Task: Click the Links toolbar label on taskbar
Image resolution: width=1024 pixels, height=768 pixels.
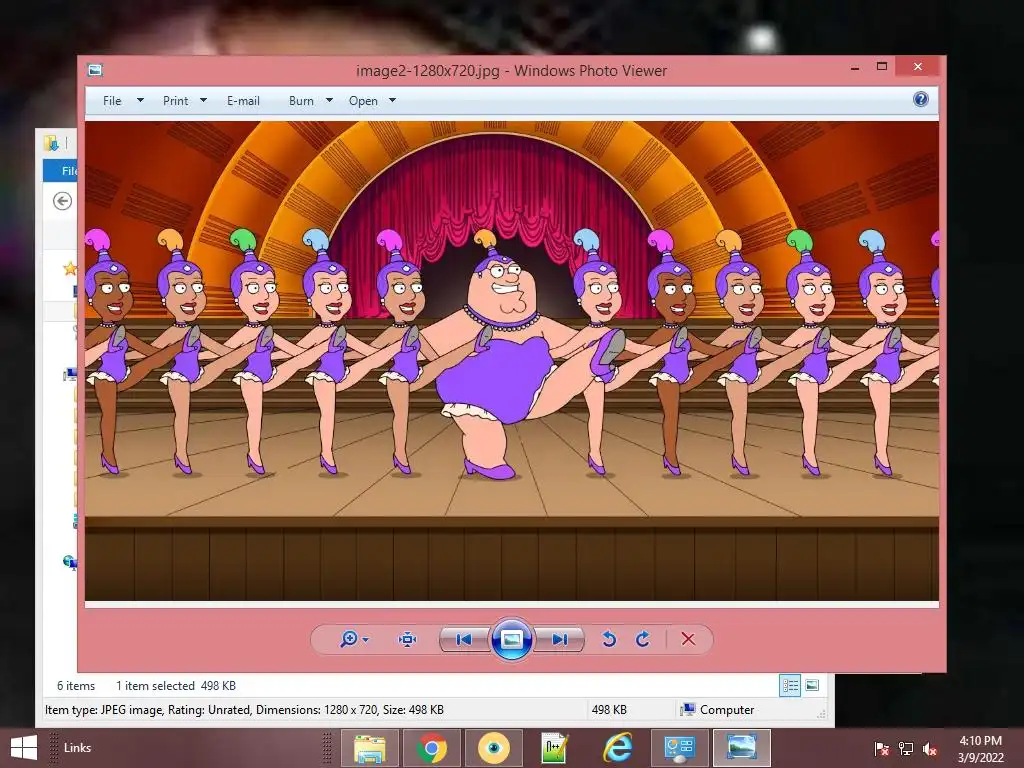Action: click(77, 748)
